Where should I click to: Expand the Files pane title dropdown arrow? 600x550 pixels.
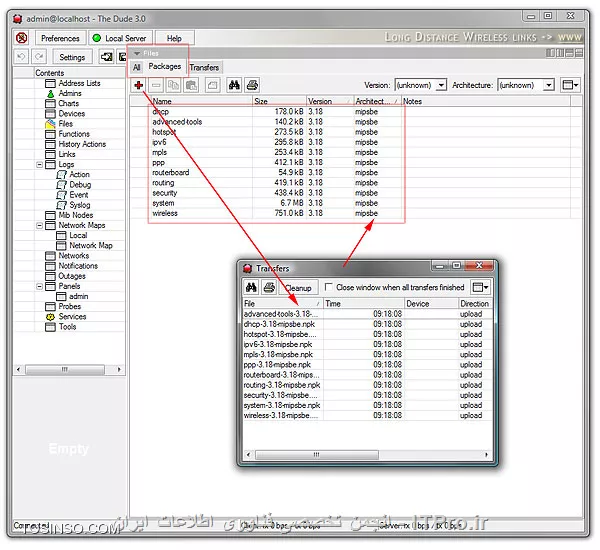137,53
